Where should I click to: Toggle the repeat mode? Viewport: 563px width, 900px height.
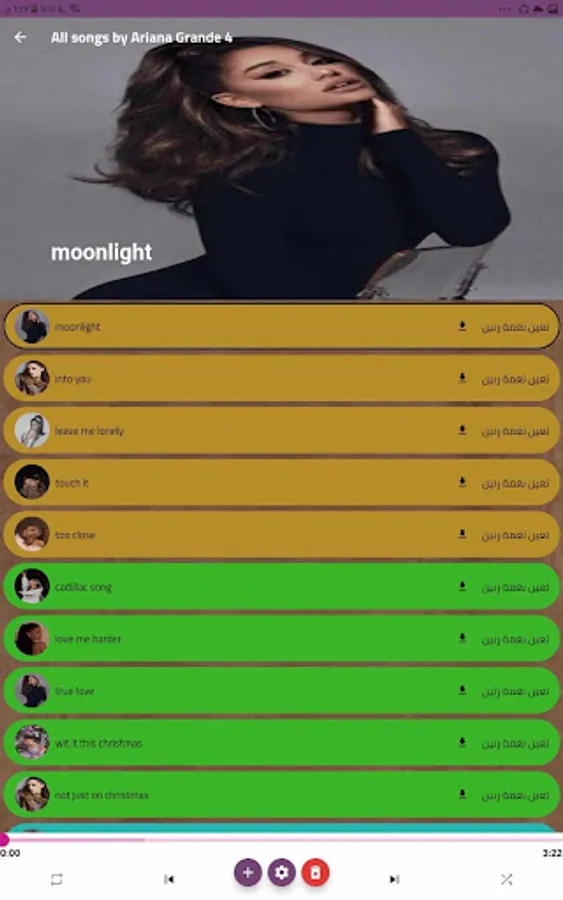click(x=56, y=879)
